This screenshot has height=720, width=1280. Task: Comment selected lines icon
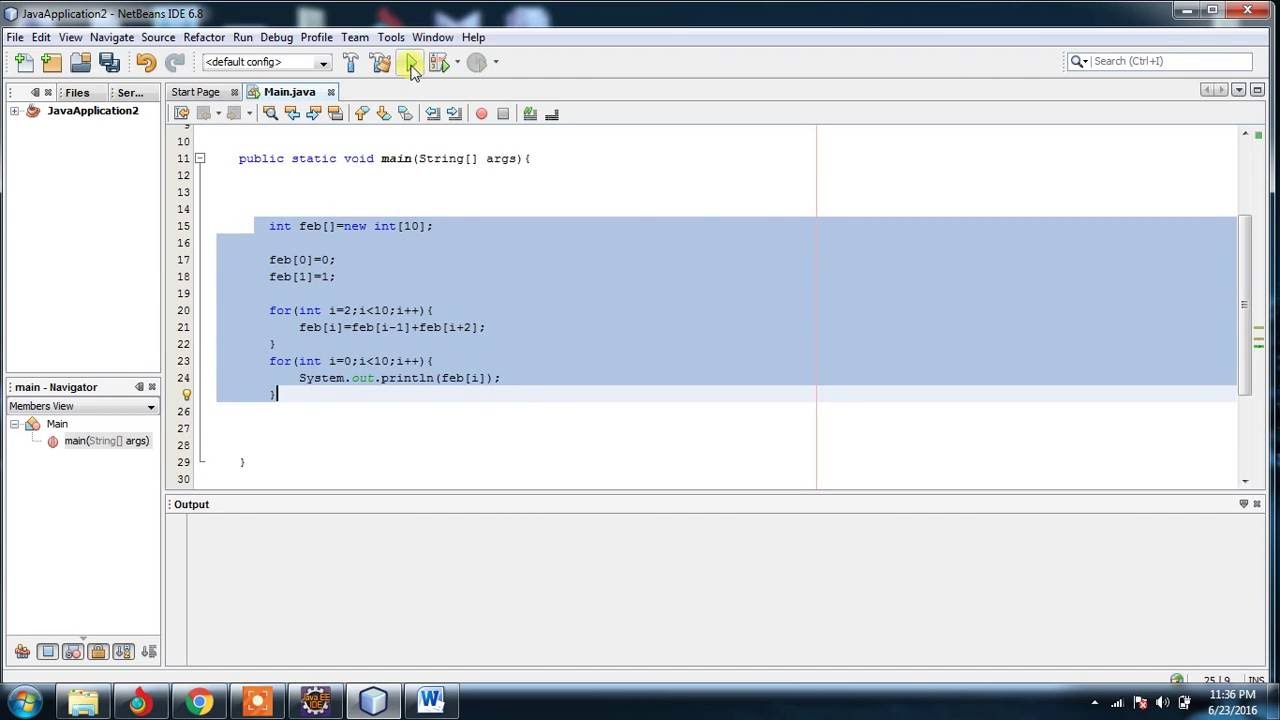(530, 114)
